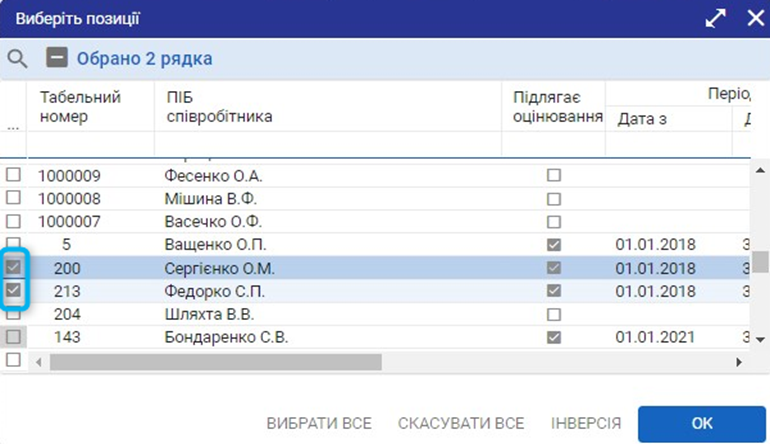Expand the dialog to full size

(715, 19)
